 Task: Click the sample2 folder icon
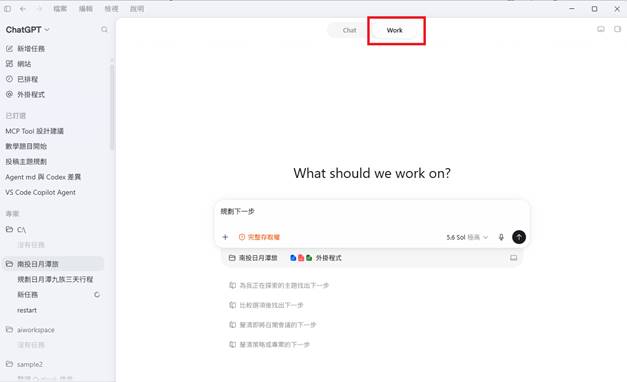9,364
